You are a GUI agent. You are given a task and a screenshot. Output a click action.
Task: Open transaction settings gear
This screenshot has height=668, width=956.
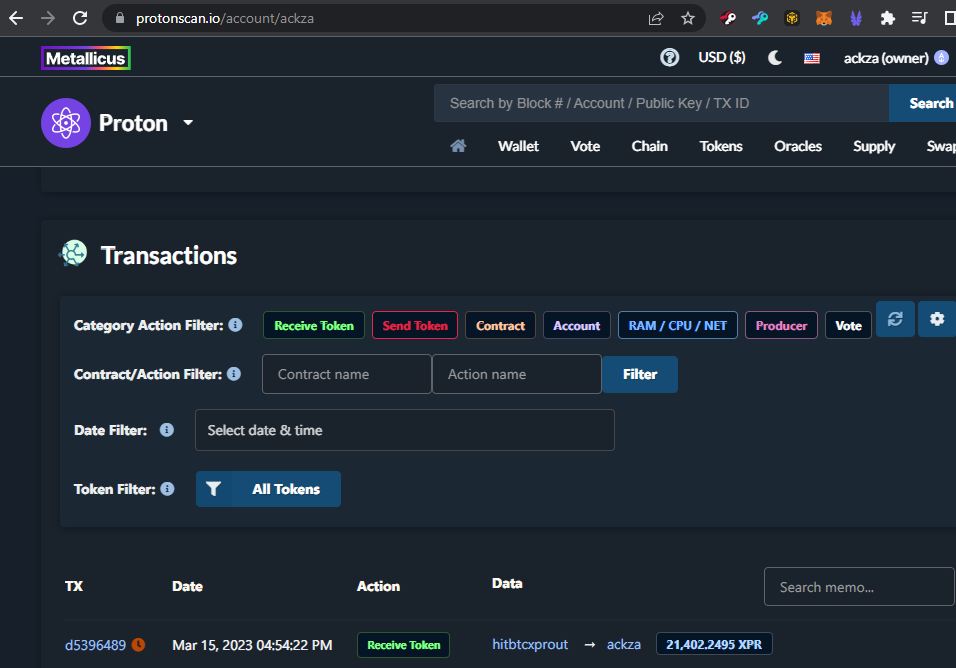tap(936, 319)
